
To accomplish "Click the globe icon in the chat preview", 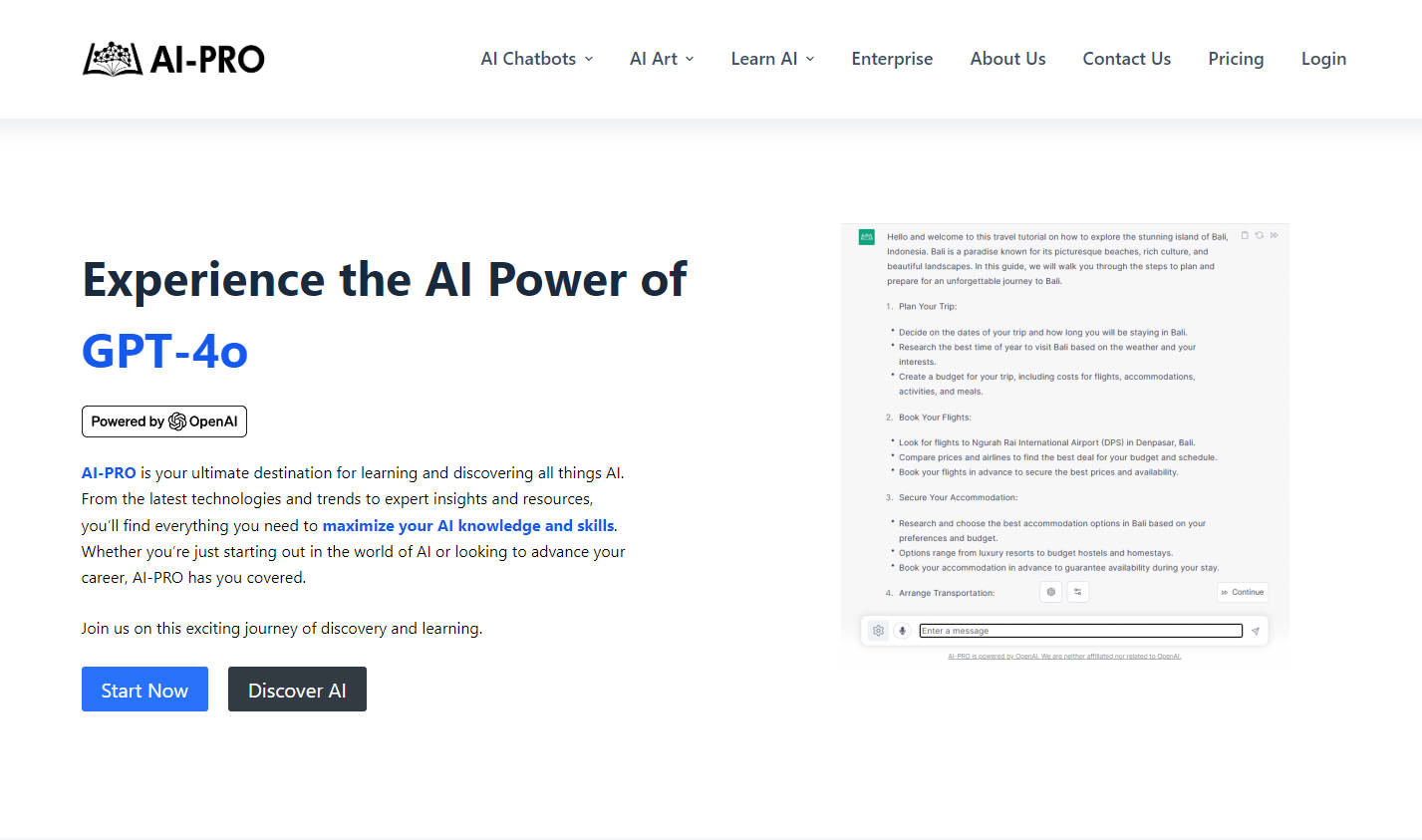I will point(1050,592).
